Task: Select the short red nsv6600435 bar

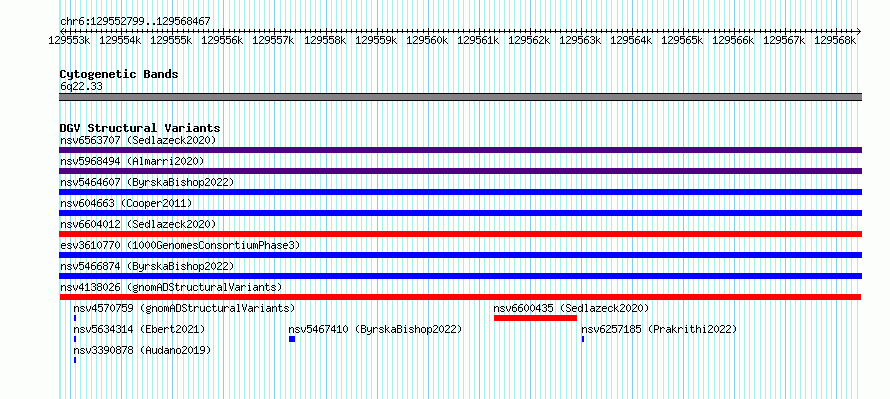Action: 535,318
